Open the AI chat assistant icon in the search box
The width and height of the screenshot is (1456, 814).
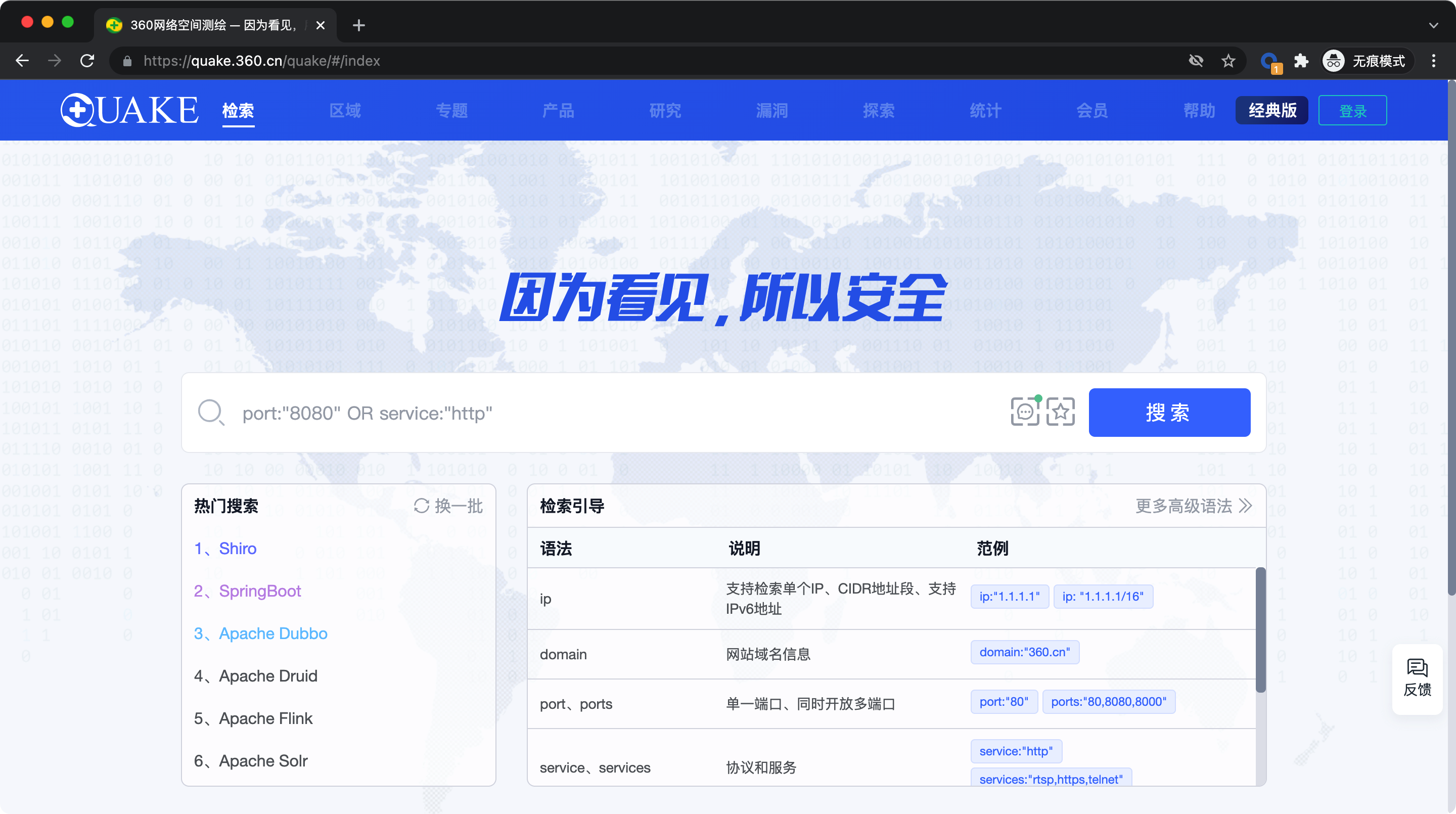pyautogui.click(x=1025, y=412)
